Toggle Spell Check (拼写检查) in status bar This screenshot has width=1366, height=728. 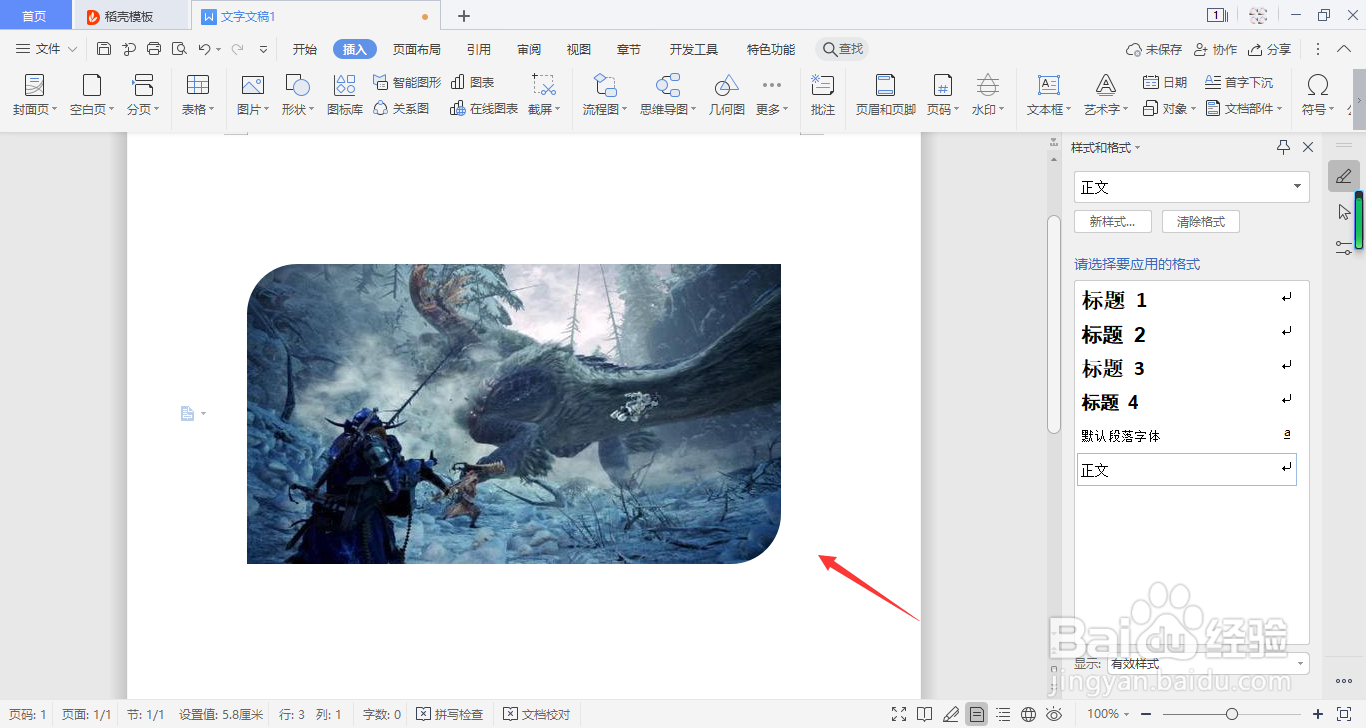[x=450, y=714]
